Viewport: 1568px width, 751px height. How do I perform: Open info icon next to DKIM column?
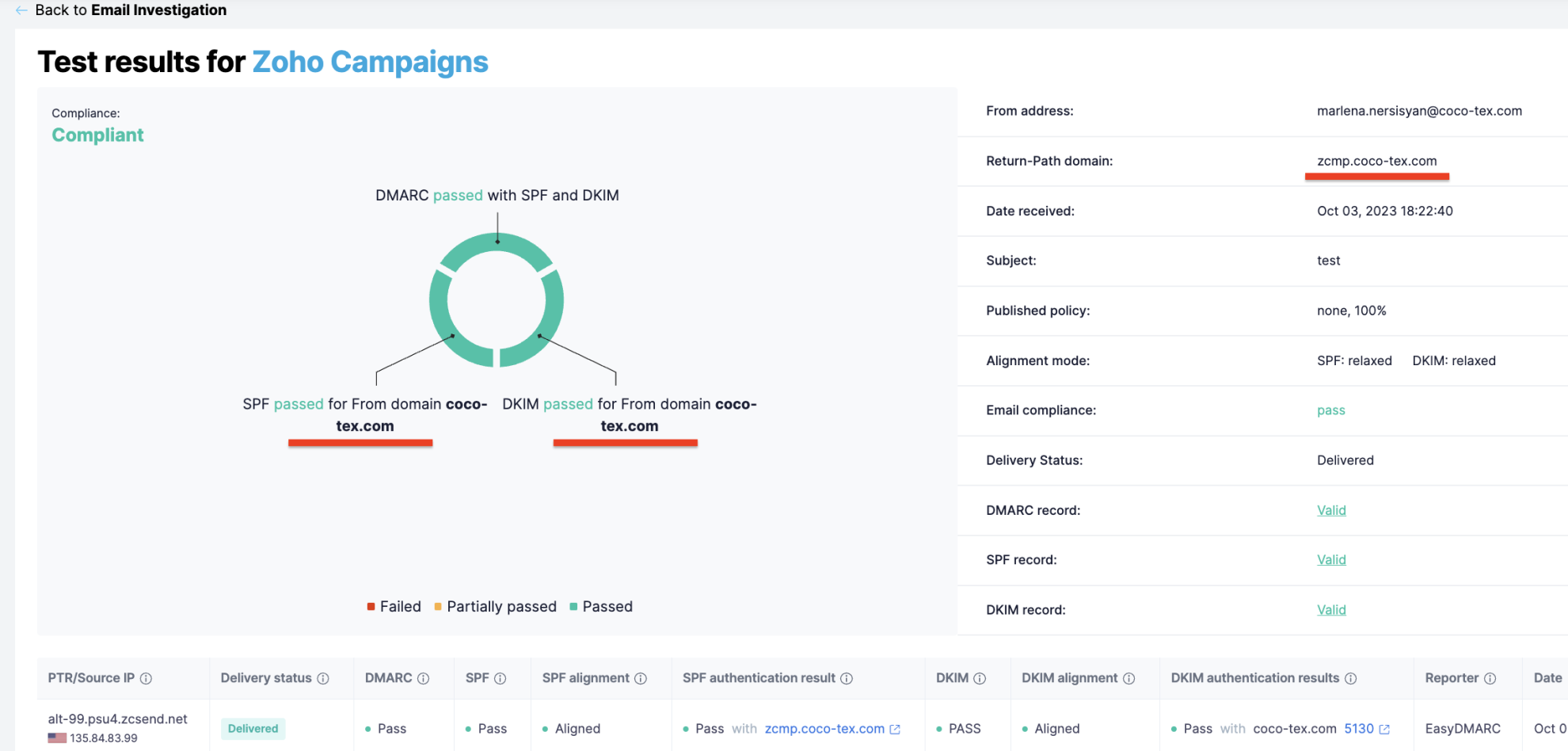980,679
